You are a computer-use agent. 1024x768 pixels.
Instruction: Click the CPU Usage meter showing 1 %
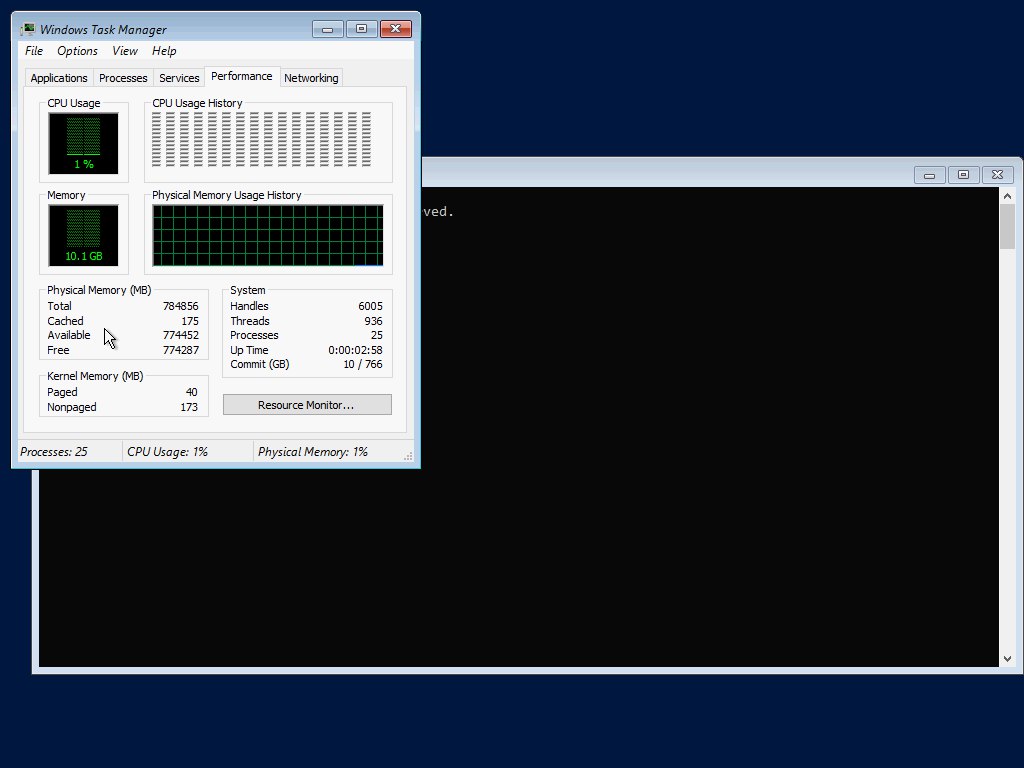(84, 143)
